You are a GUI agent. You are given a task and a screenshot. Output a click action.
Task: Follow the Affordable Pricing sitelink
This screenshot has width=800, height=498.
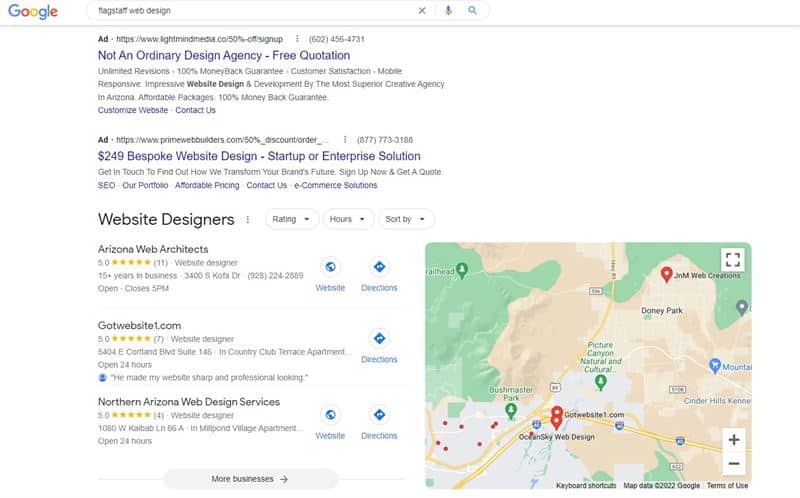(207, 185)
